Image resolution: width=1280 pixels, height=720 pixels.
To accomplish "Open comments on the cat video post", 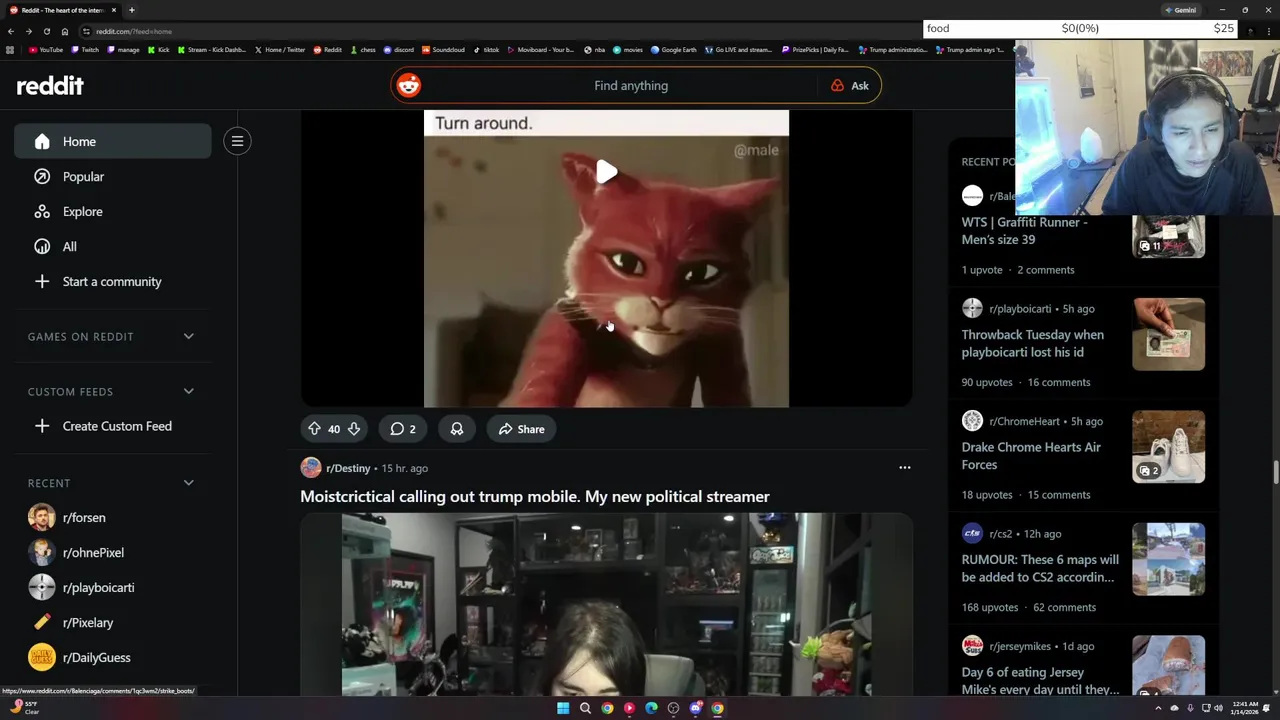I will point(403,429).
